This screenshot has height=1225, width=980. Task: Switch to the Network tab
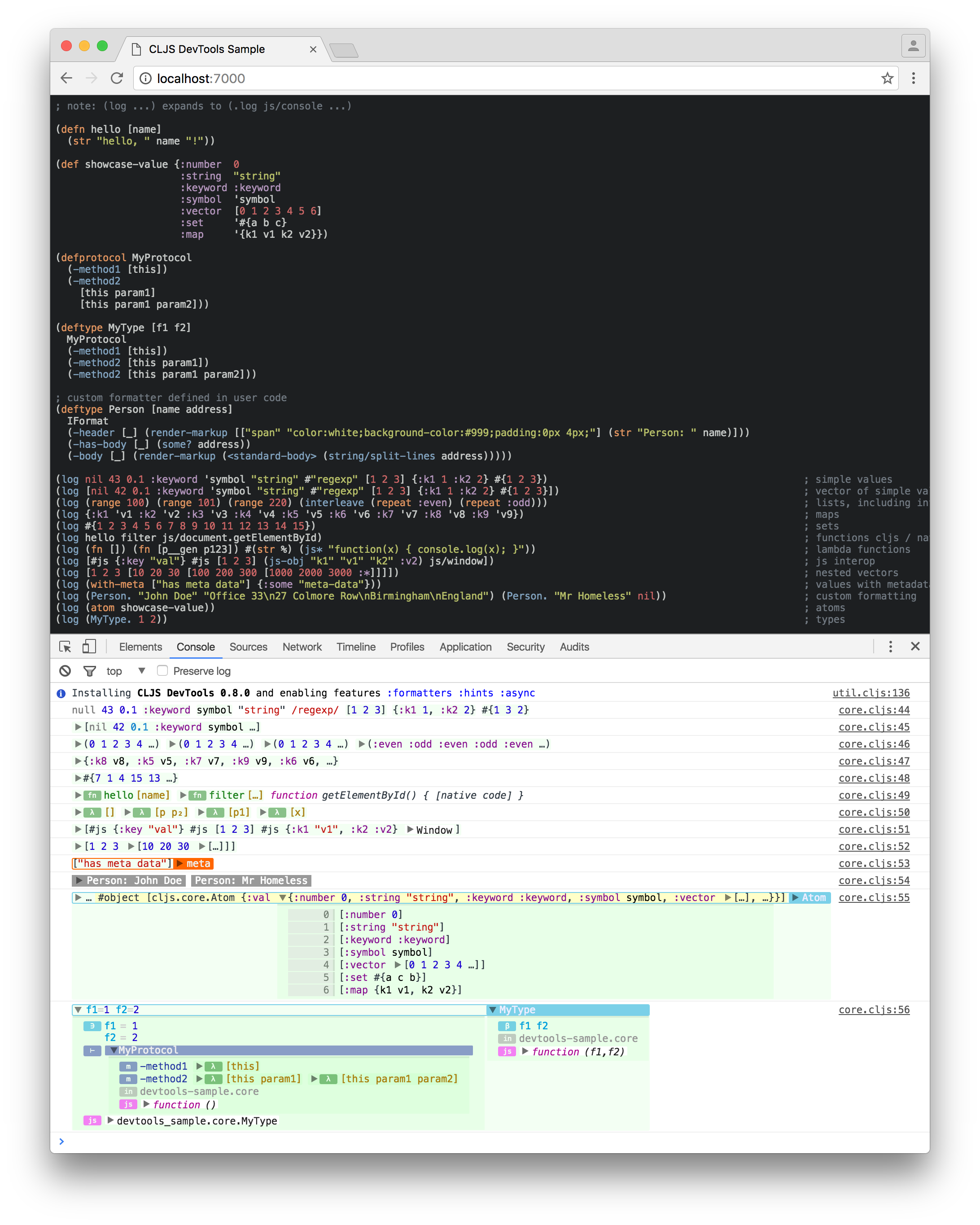302,647
